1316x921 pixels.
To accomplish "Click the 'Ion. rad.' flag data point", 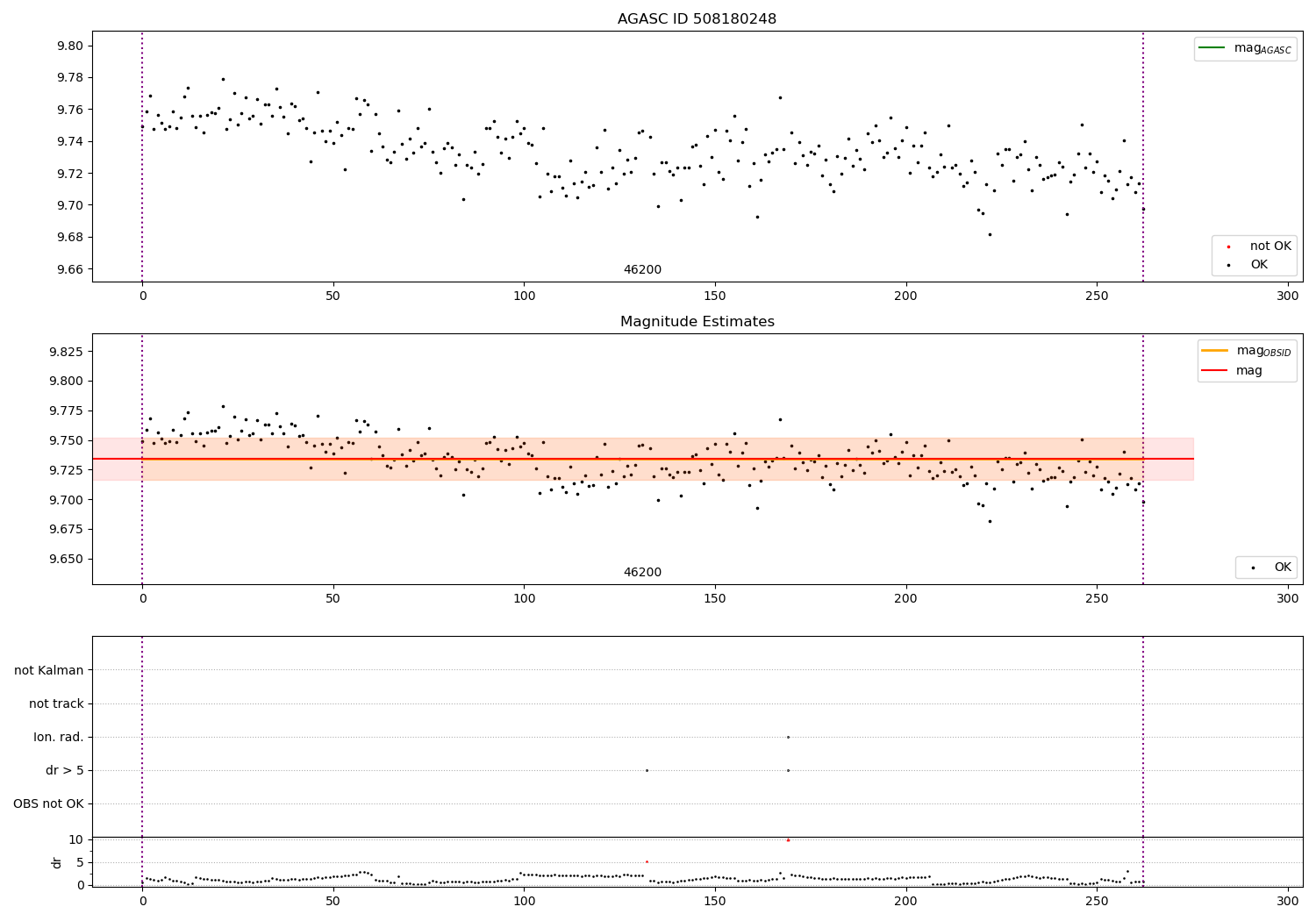I will (788, 737).
